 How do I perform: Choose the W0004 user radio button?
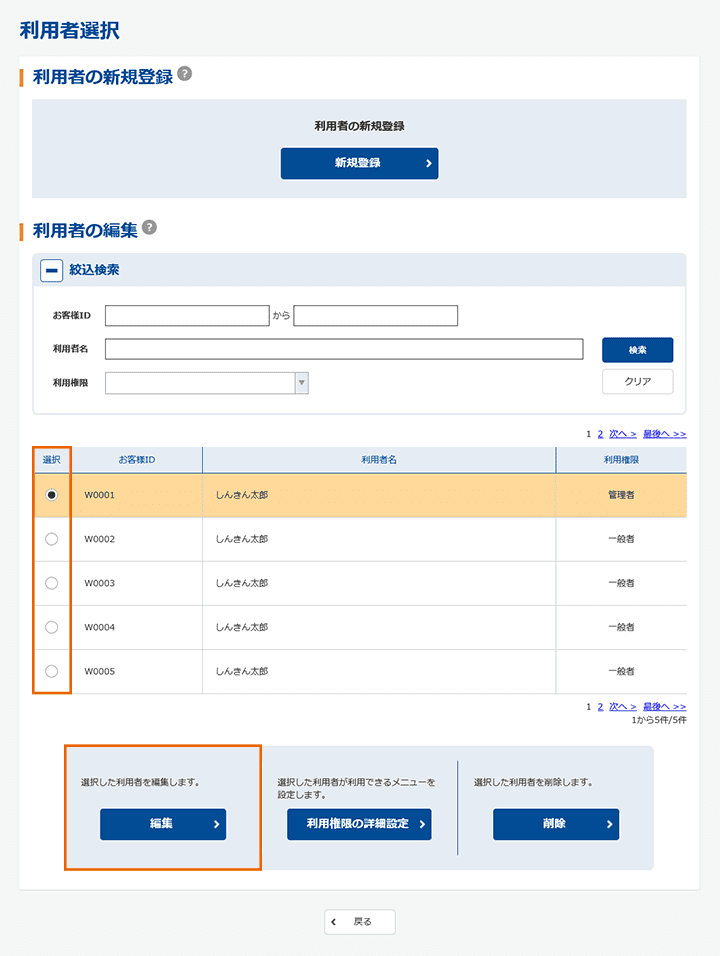tap(52, 627)
